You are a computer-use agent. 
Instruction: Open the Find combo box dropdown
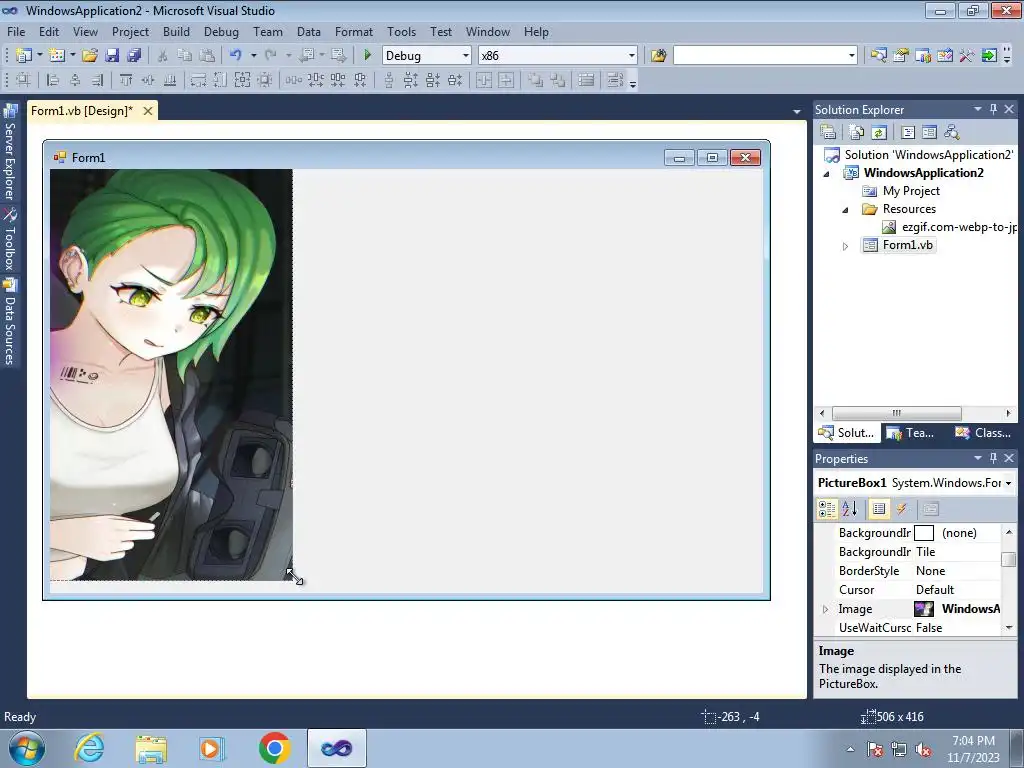coord(852,56)
